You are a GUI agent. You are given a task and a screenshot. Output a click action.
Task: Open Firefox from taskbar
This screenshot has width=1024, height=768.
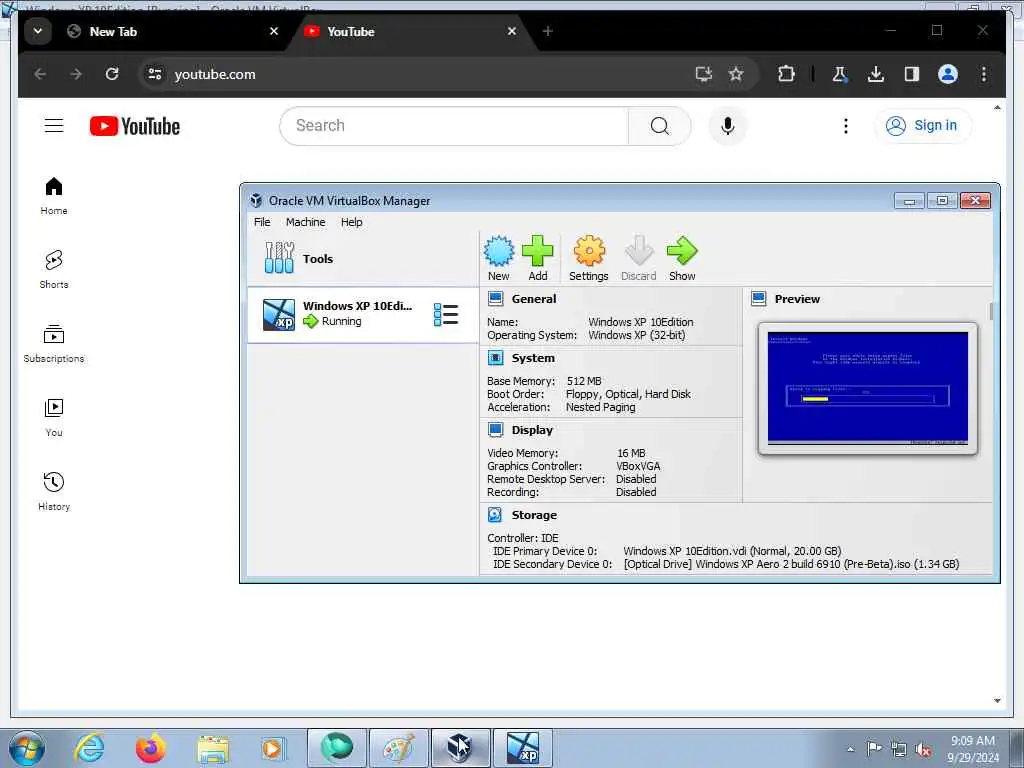coord(150,748)
